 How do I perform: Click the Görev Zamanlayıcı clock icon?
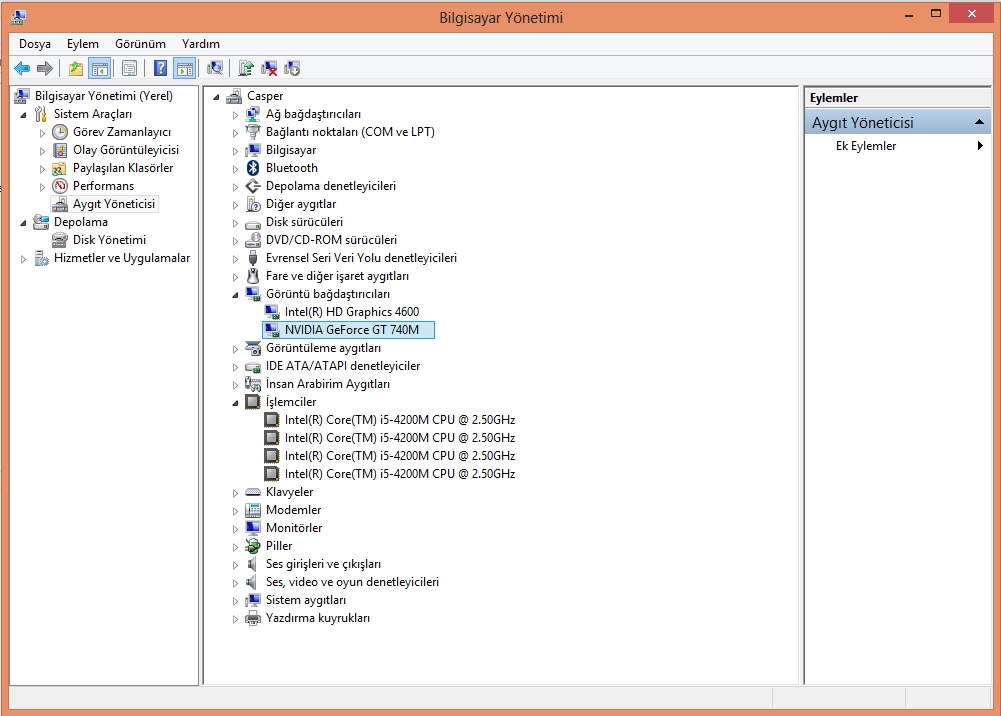point(60,132)
